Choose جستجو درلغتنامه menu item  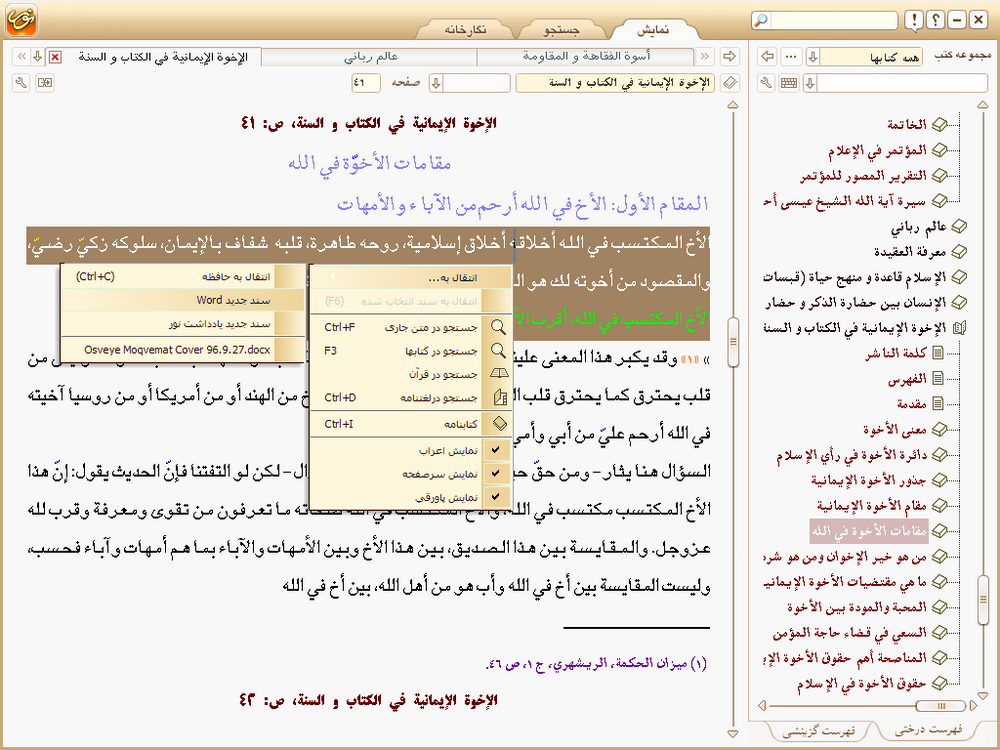[x=411, y=398]
